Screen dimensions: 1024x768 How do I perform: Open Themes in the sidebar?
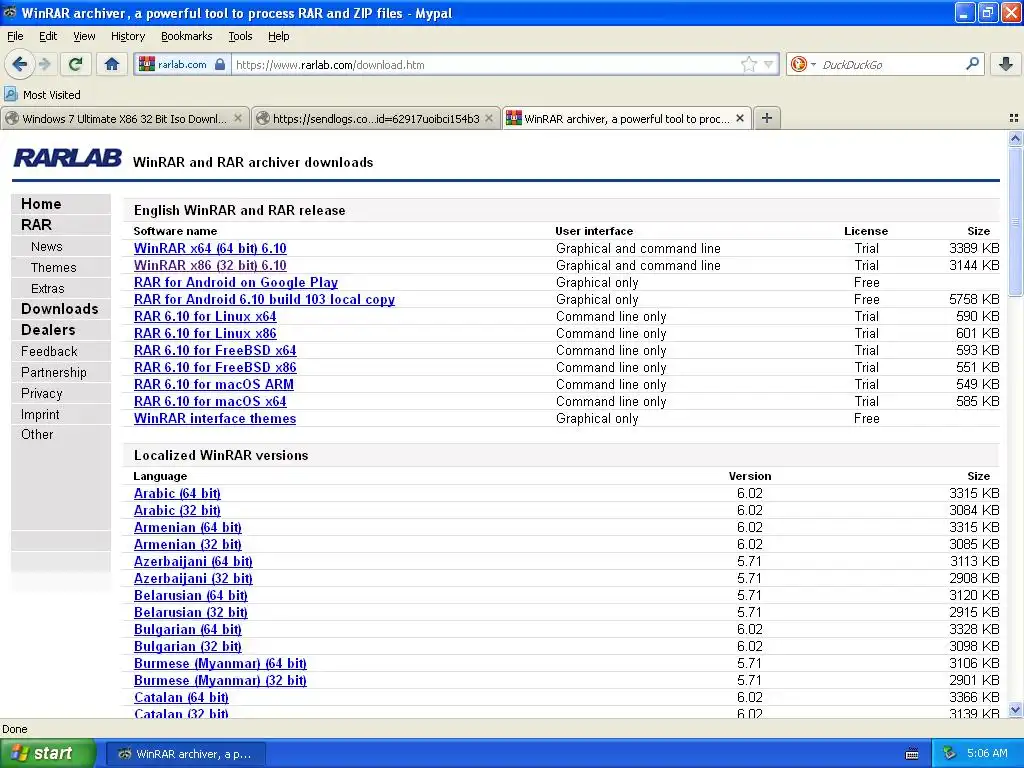(53, 267)
